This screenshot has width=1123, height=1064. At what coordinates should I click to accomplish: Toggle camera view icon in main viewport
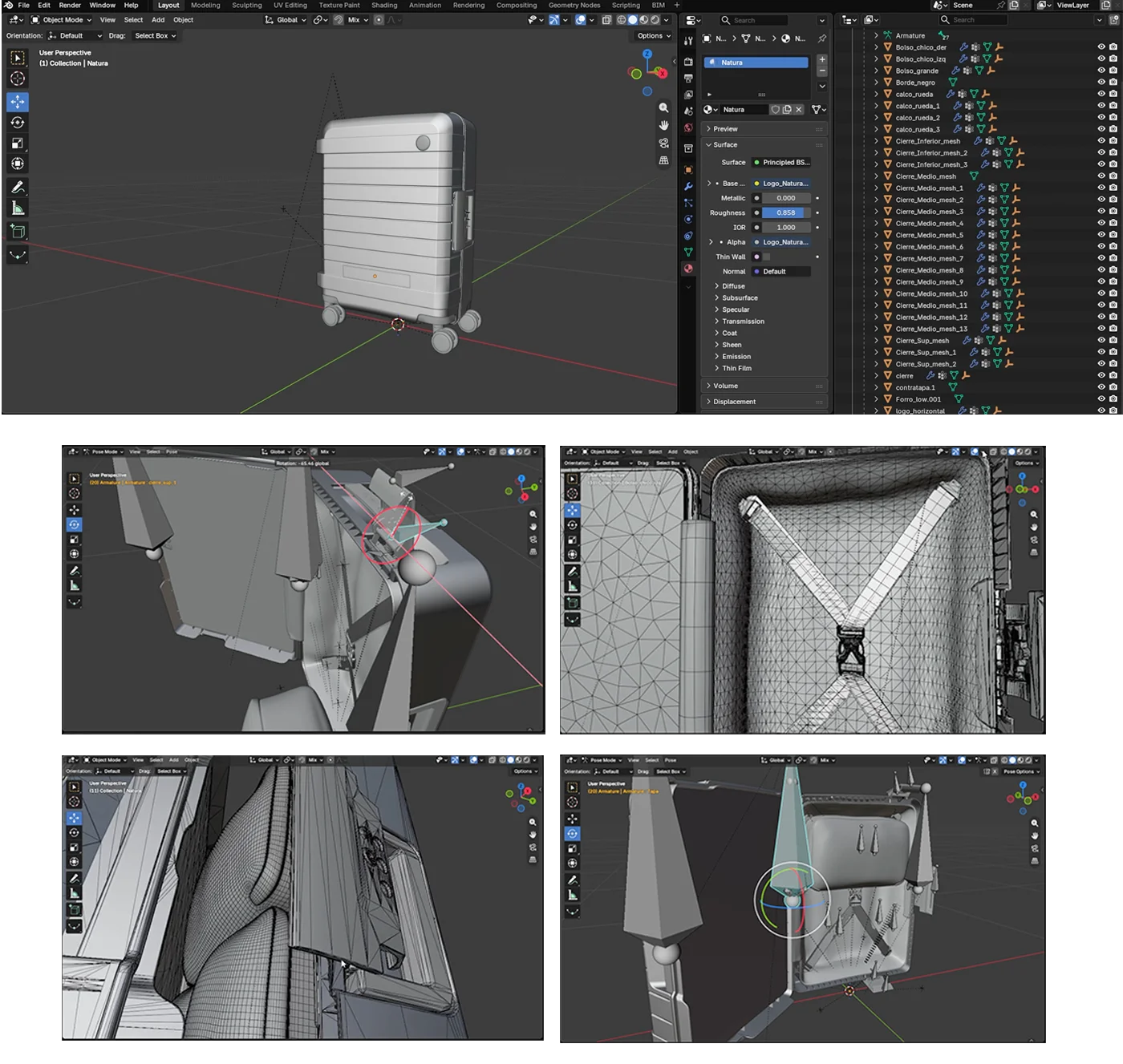pos(663,143)
